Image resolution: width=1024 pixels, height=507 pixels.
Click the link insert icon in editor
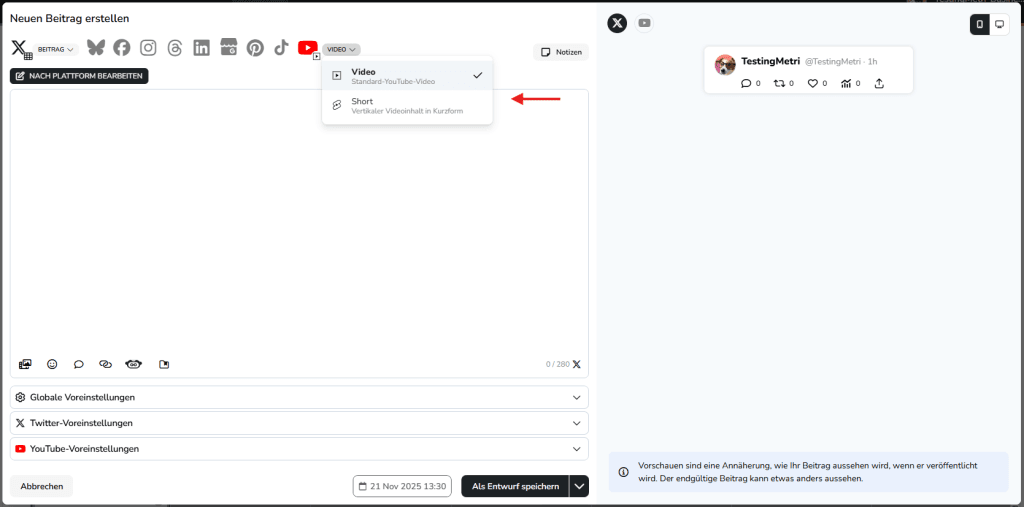(x=105, y=364)
